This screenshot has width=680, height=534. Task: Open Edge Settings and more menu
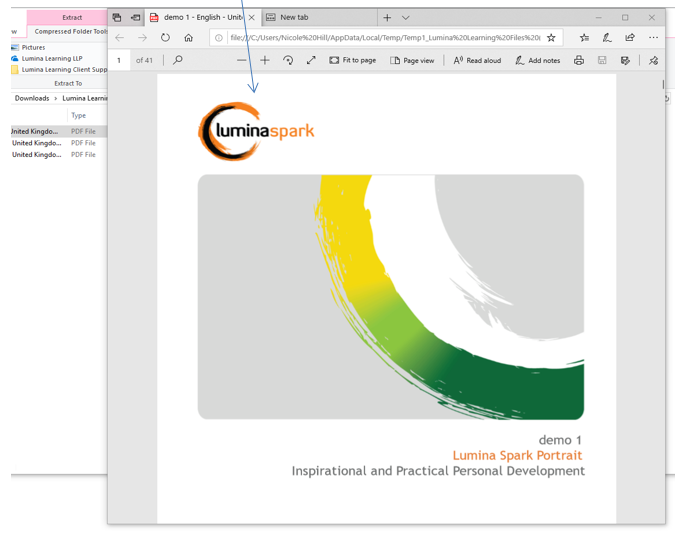click(x=653, y=37)
